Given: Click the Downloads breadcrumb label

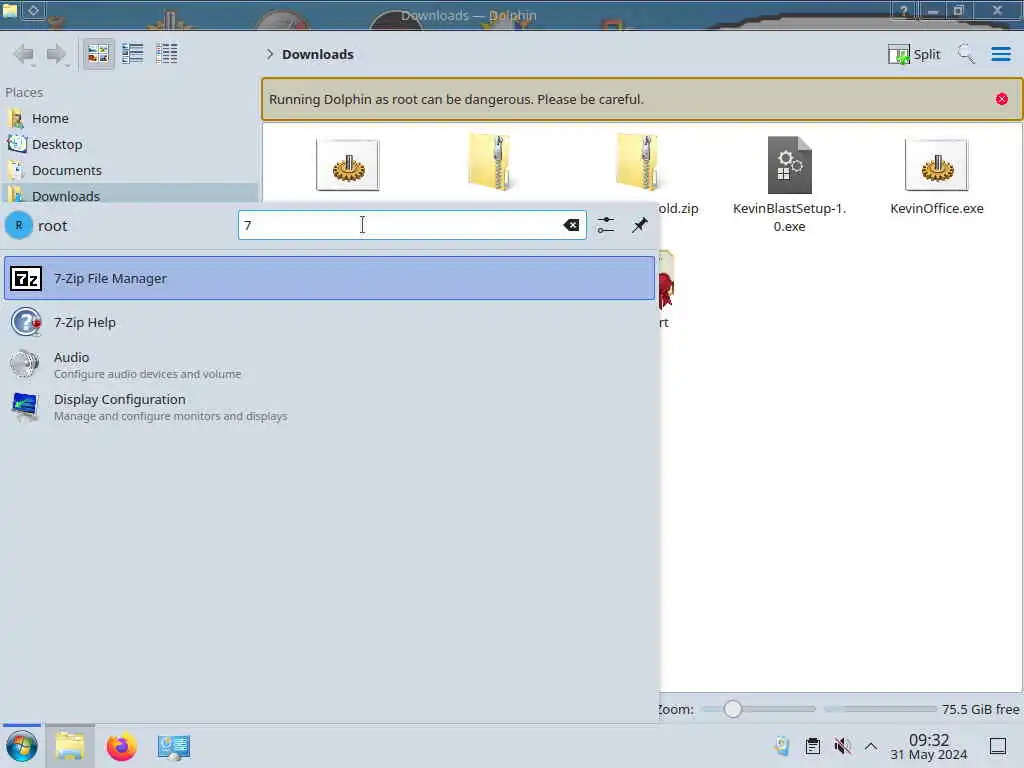Looking at the screenshot, I should pyautogui.click(x=317, y=54).
